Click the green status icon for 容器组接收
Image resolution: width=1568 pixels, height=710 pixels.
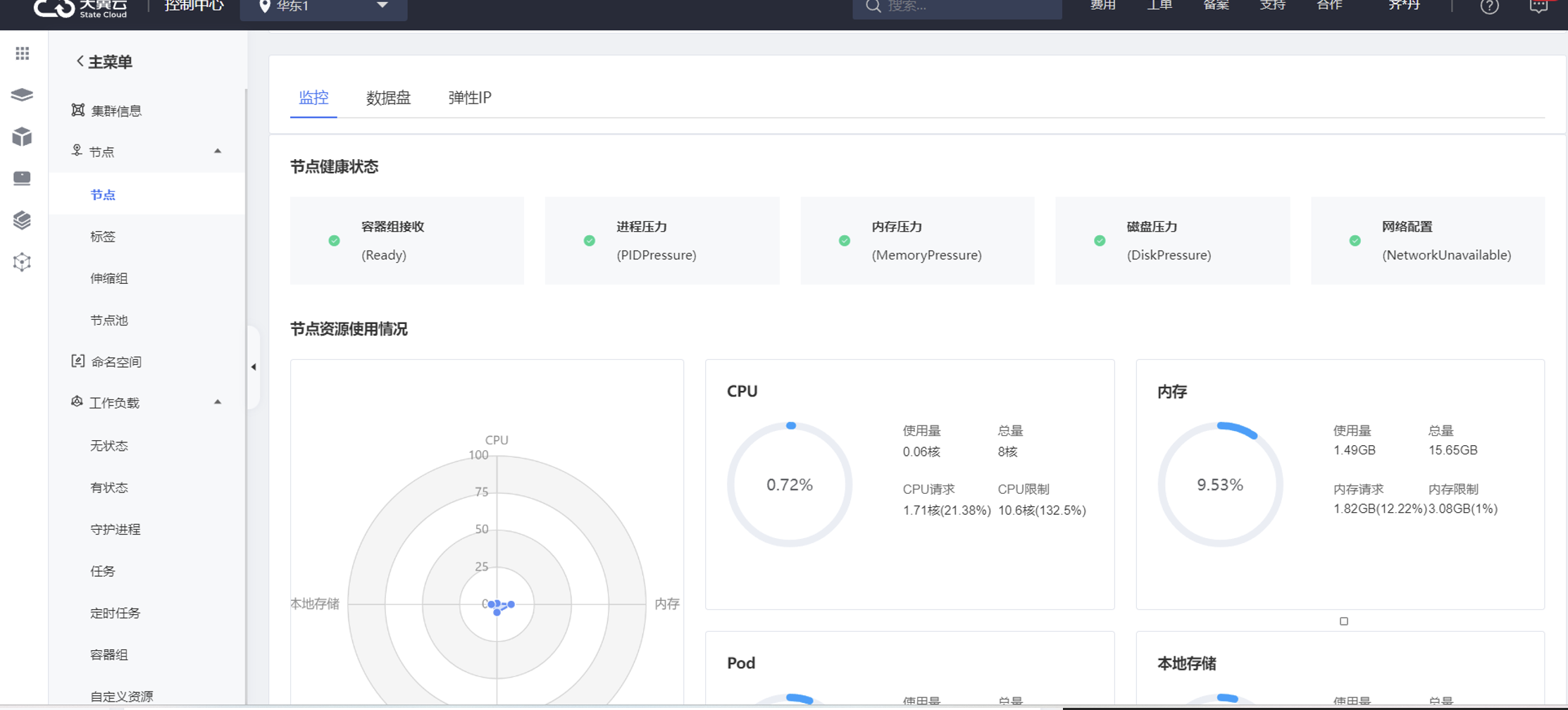335,241
